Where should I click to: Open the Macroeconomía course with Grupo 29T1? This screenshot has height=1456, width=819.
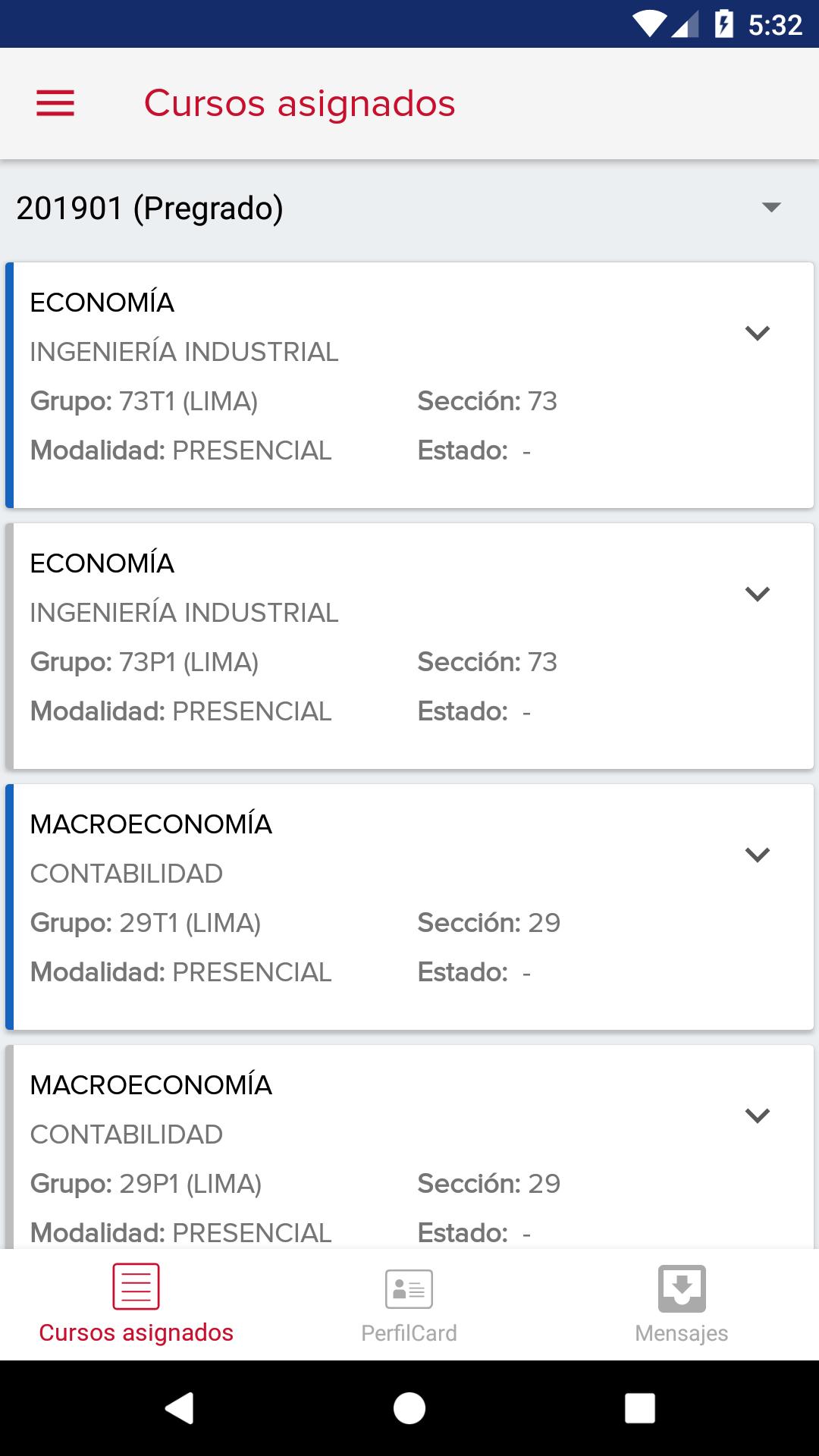pyautogui.click(x=409, y=907)
